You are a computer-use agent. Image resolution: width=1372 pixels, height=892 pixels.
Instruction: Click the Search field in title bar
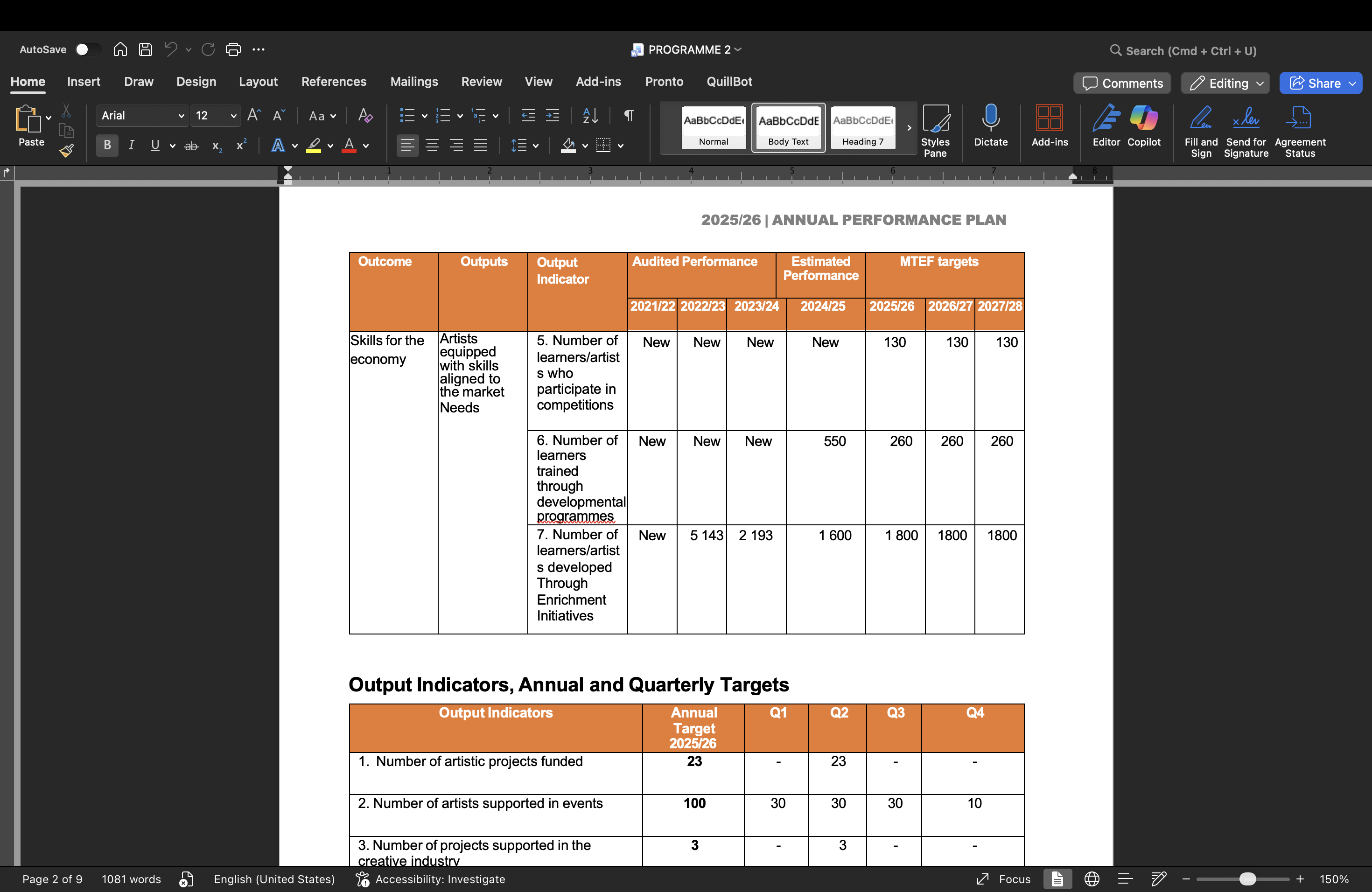tap(1183, 51)
